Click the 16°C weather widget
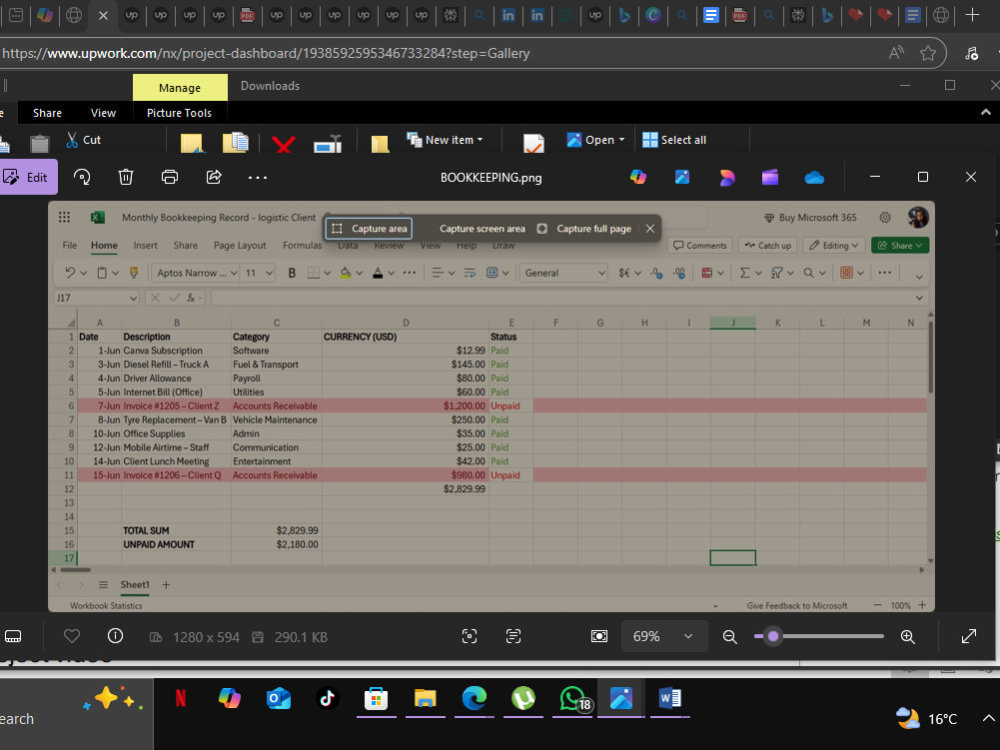The height and width of the screenshot is (750, 1000). point(926,719)
